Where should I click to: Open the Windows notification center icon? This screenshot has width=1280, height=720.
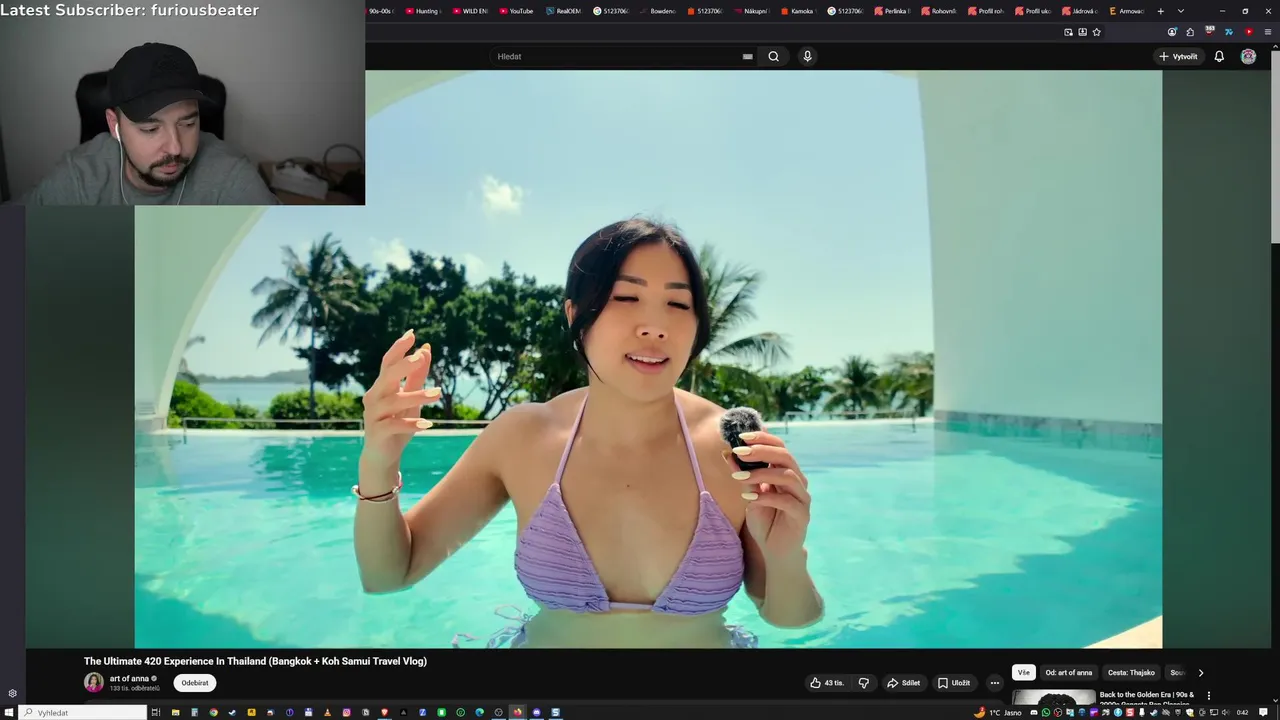tap(1263, 712)
